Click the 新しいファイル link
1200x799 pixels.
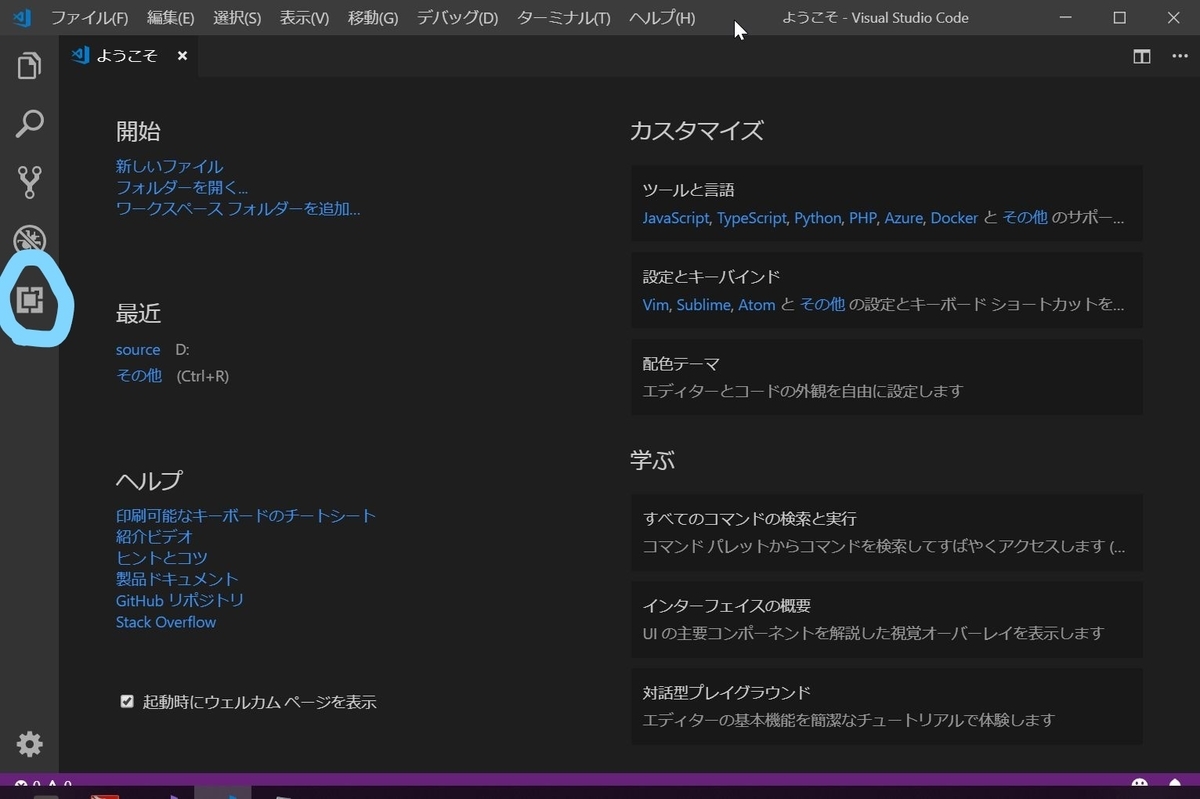click(x=168, y=166)
